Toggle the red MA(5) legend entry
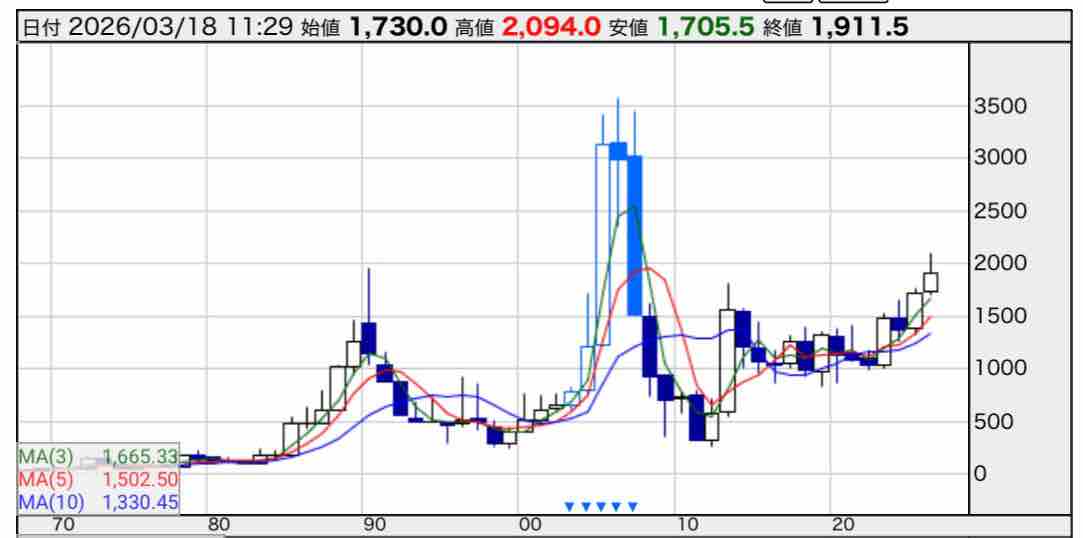Screen dimensions: 1083x538 point(98,479)
